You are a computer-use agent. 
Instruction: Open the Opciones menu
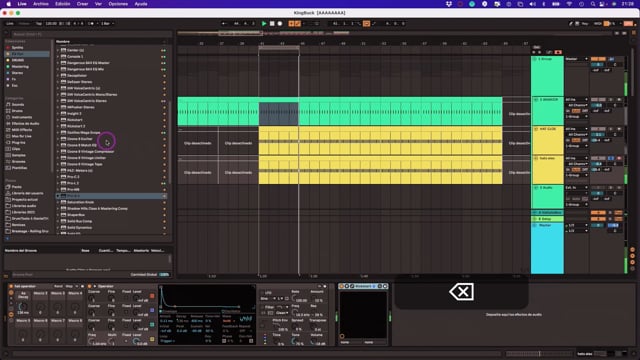118,4
